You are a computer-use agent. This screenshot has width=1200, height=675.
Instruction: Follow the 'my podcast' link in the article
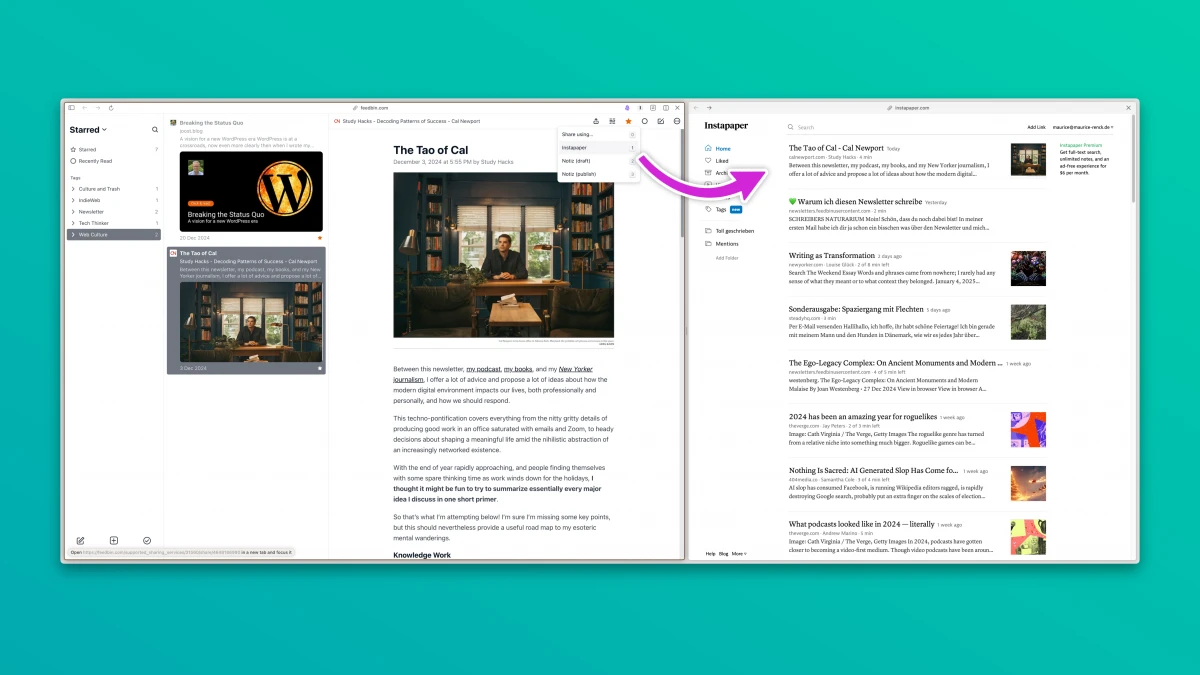483,369
